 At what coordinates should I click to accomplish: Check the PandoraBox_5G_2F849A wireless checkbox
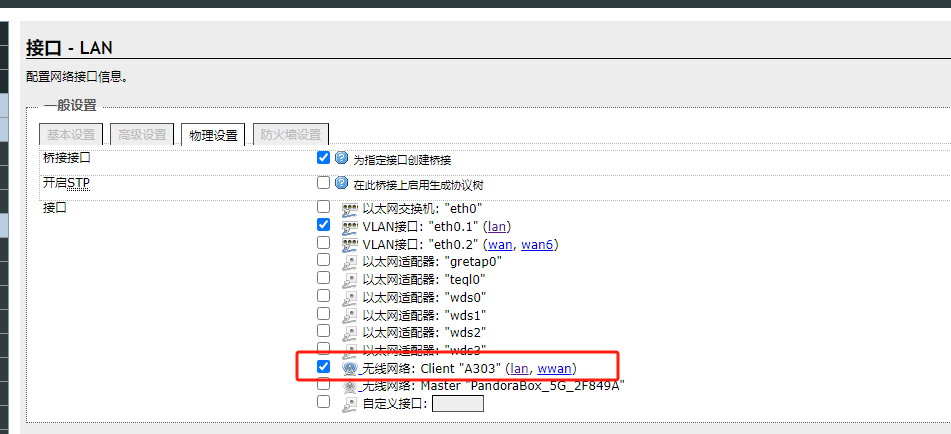pos(323,384)
